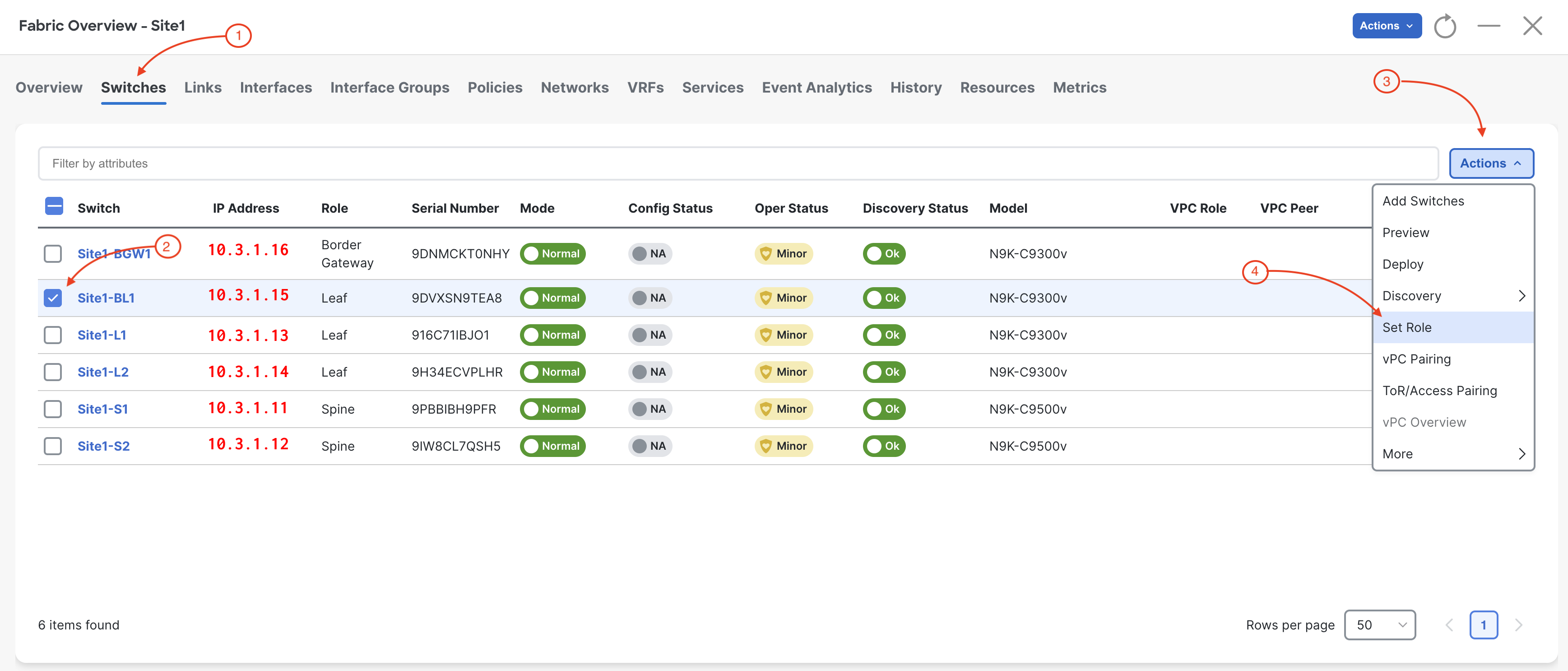Open the Resources tab
This screenshot has width=1568, height=671.
997,88
